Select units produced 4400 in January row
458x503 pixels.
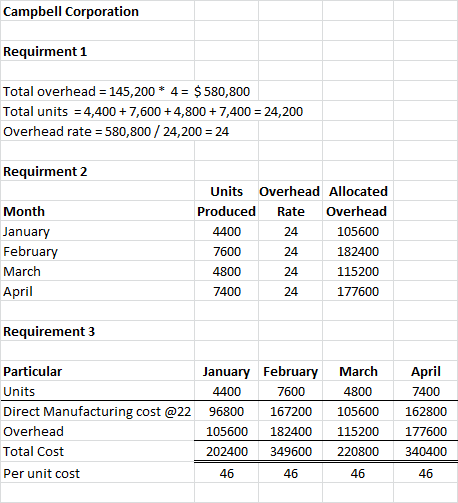coord(227,232)
